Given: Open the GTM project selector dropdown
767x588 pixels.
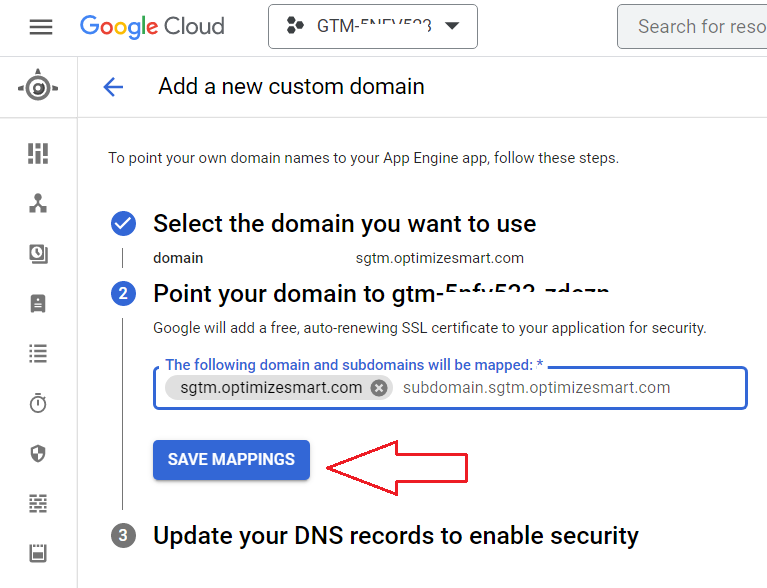Looking at the screenshot, I should pos(373,27).
